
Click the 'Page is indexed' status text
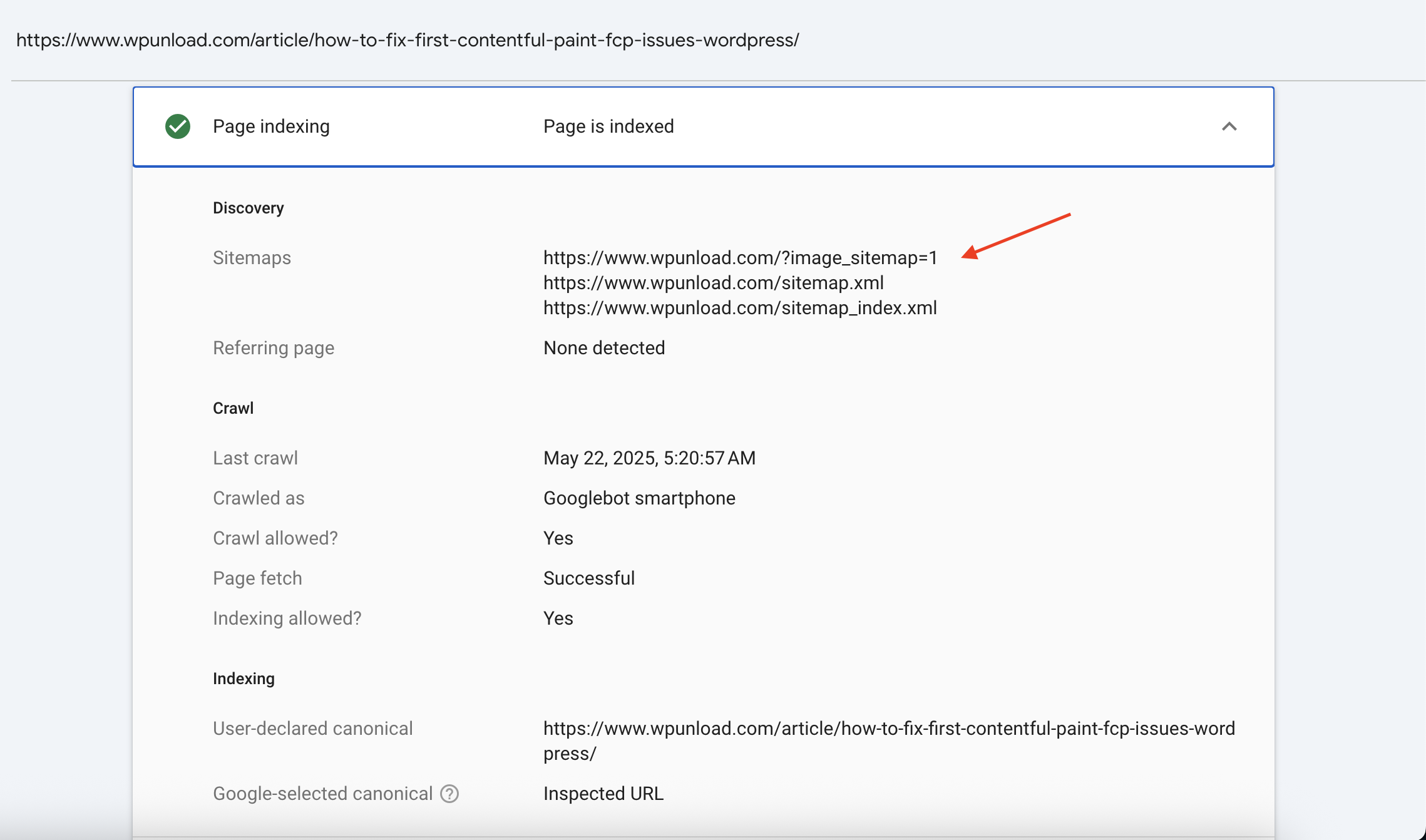[608, 126]
